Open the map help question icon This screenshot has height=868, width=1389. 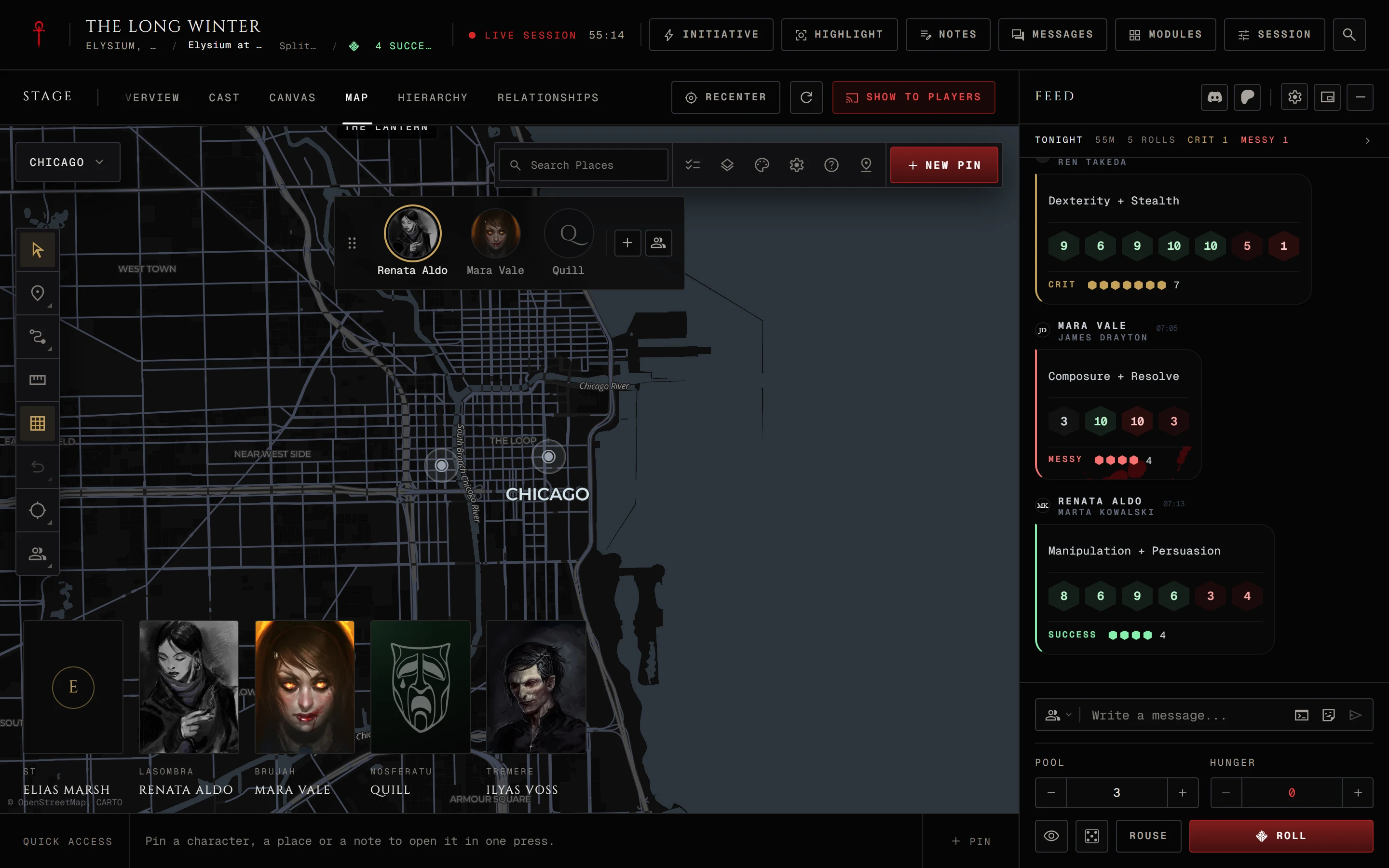click(x=831, y=165)
